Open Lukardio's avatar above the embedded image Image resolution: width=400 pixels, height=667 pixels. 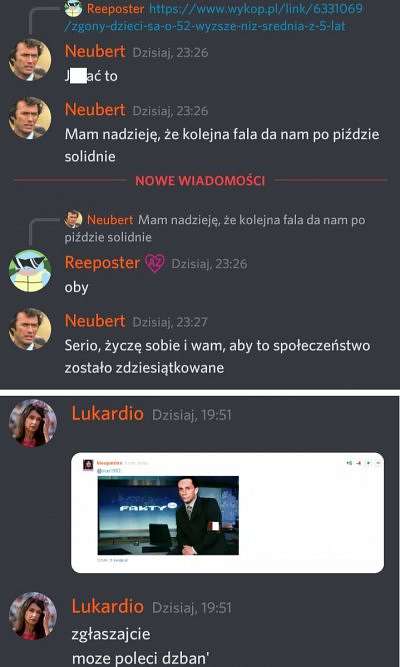point(33,423)
